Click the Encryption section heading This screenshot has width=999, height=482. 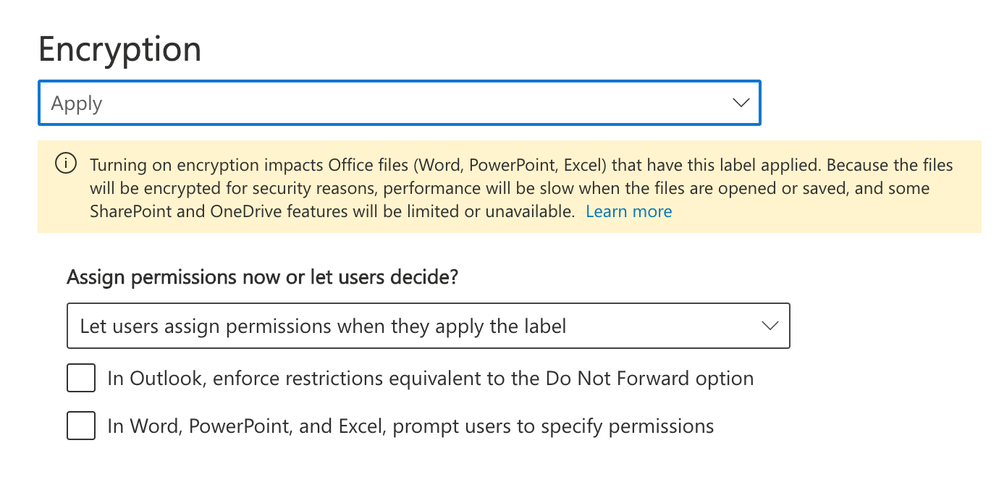tap(120, 49)
